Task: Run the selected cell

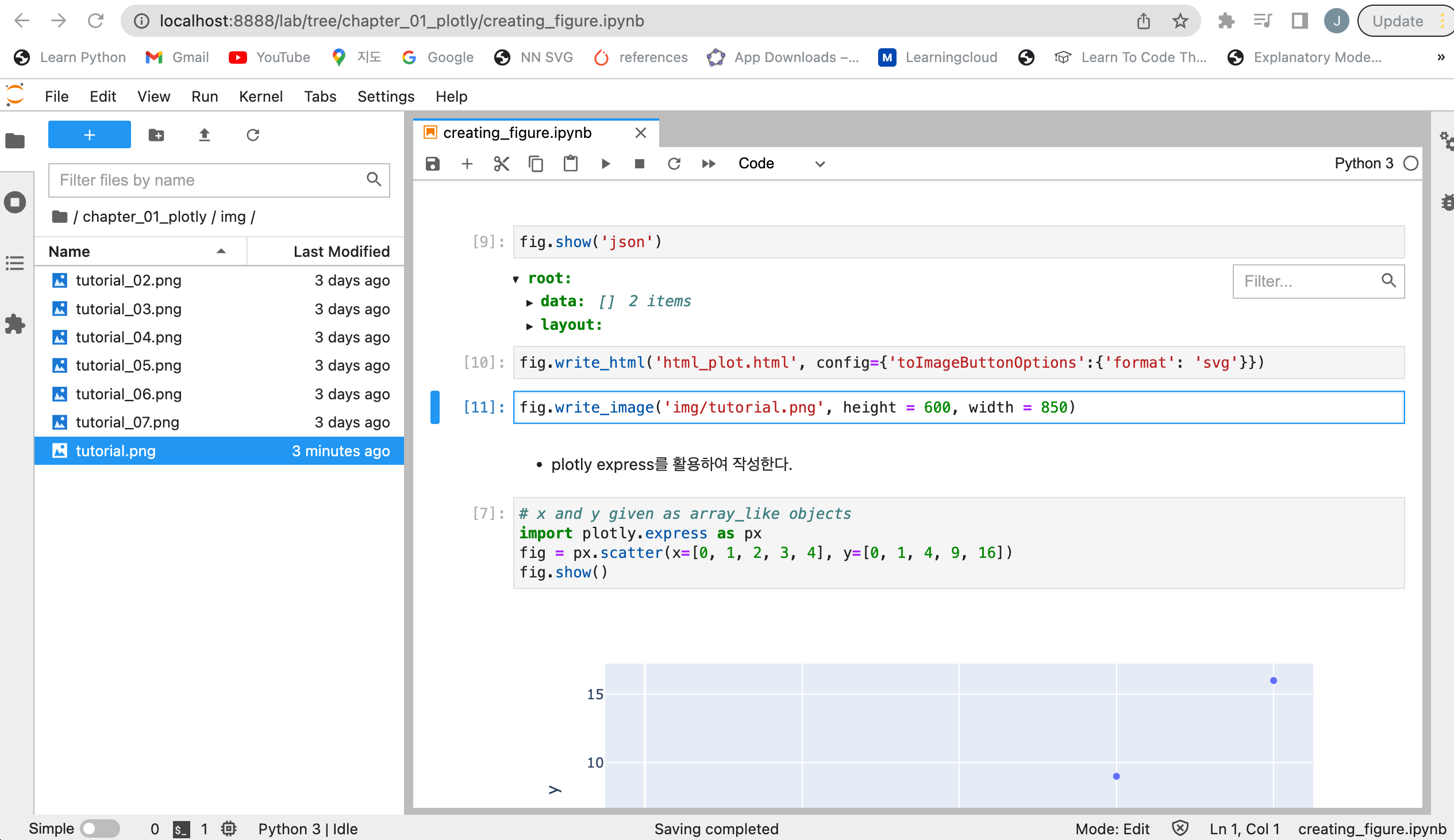Action: click(x=605, y=164)
